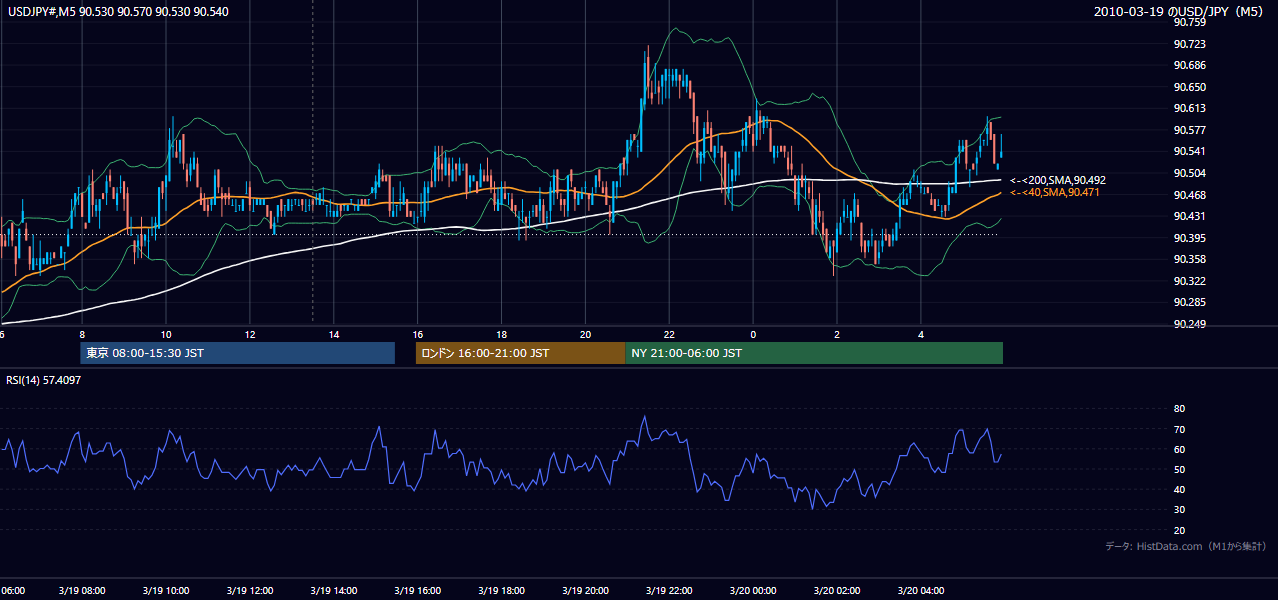The width and height of the screenshot is (1278, 600).
Task: Click the 3/19 22:00 bottom time label
Action: 670,590
